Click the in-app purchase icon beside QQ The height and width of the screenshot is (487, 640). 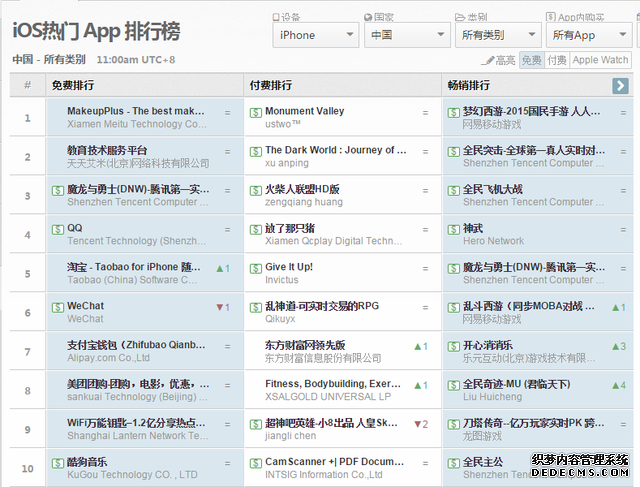click(x=58, y=229)
